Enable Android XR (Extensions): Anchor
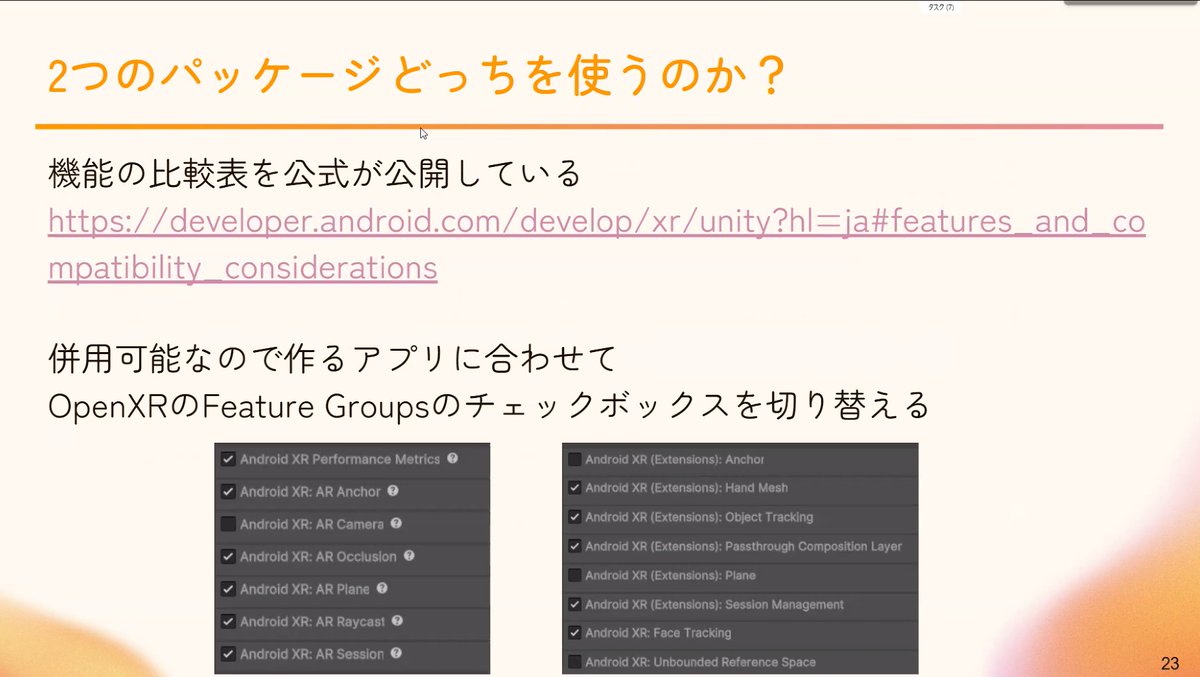 [x=574, y=460]
